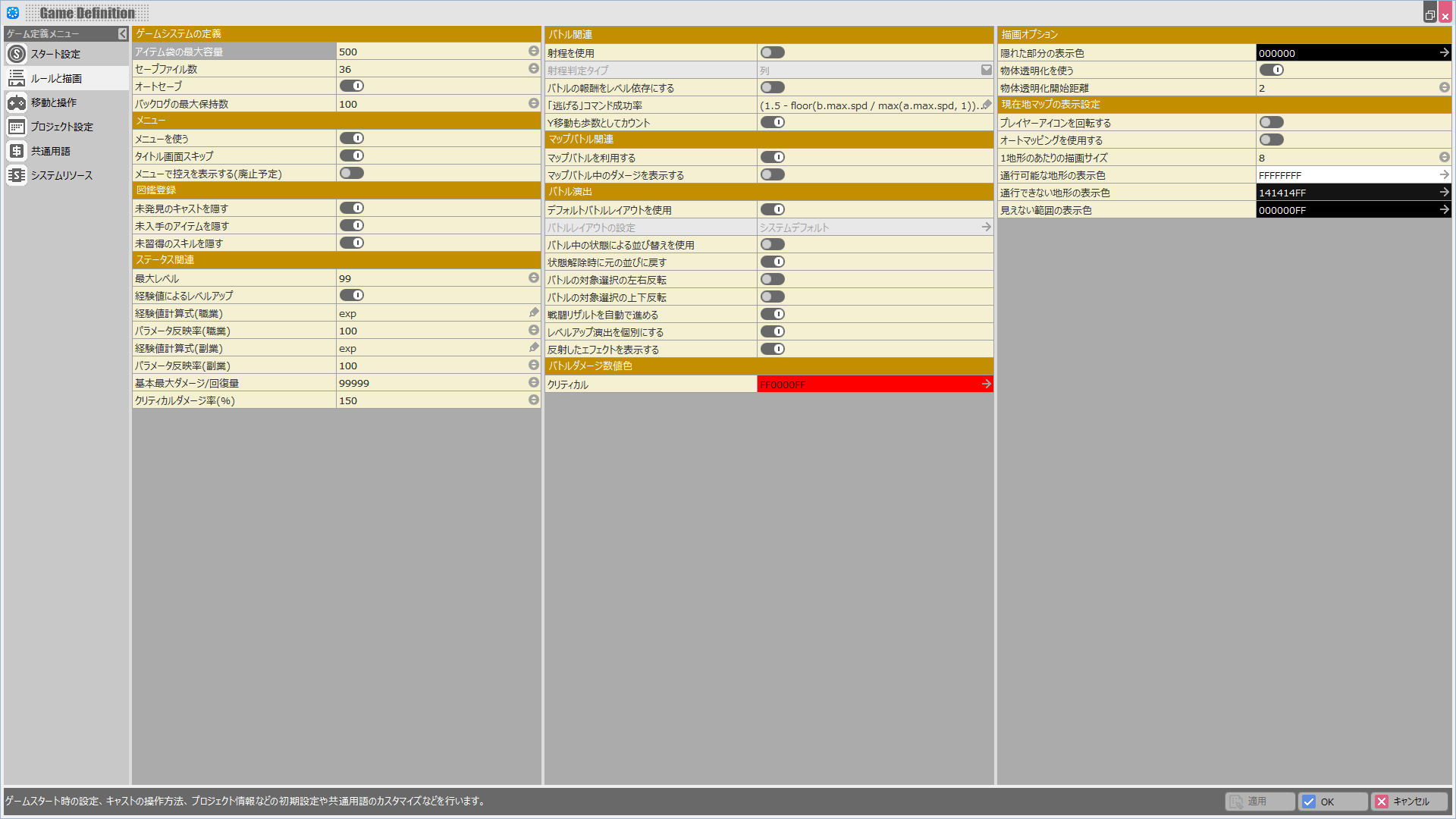Click the stepper for アイテム袋の最大容量

click(534, 52)
